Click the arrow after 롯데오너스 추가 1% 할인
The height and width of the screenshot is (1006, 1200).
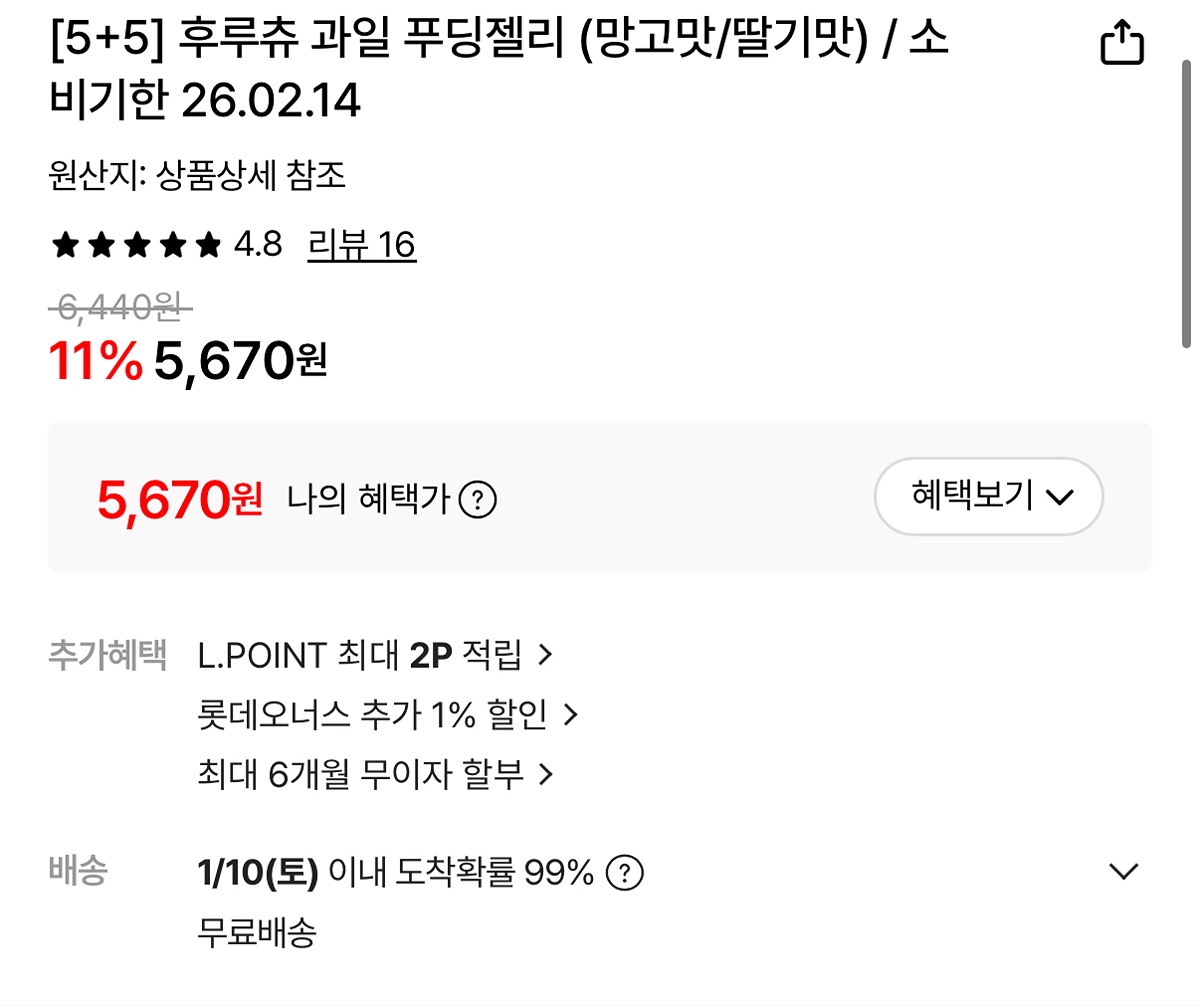571,715
